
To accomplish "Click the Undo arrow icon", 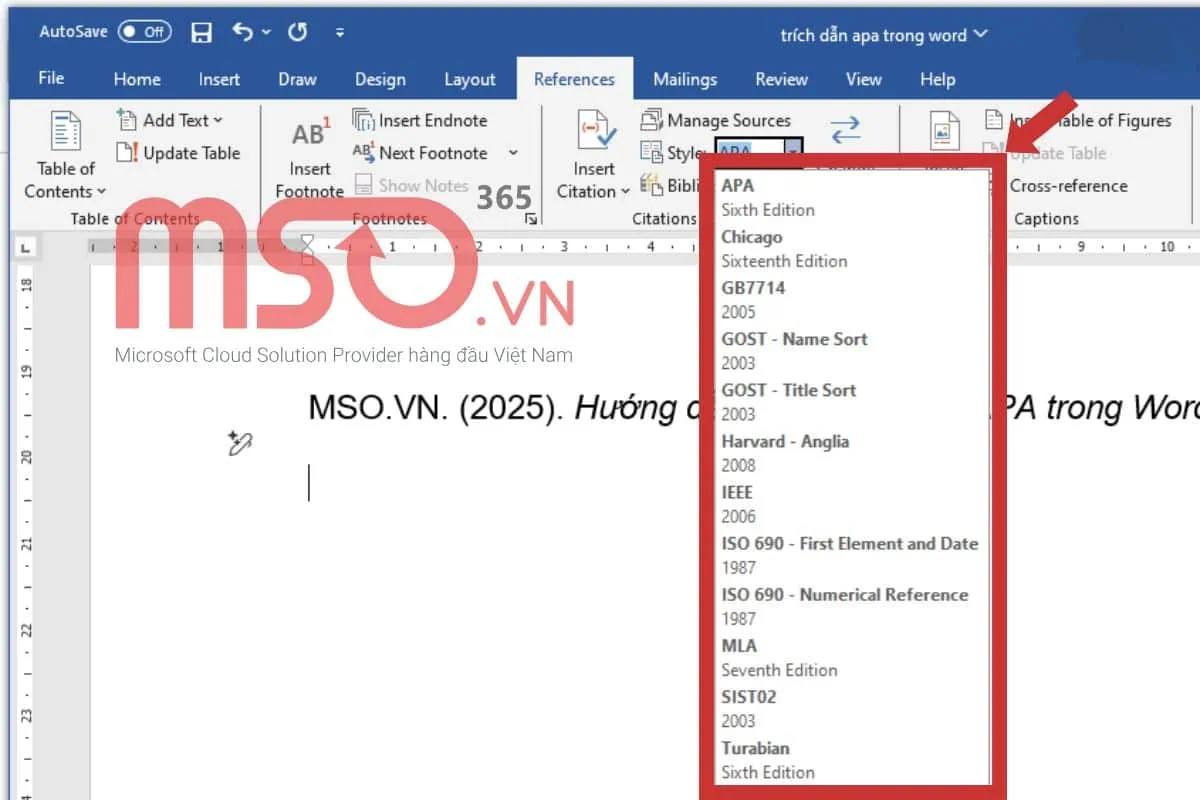I will (x=243, y=32).
